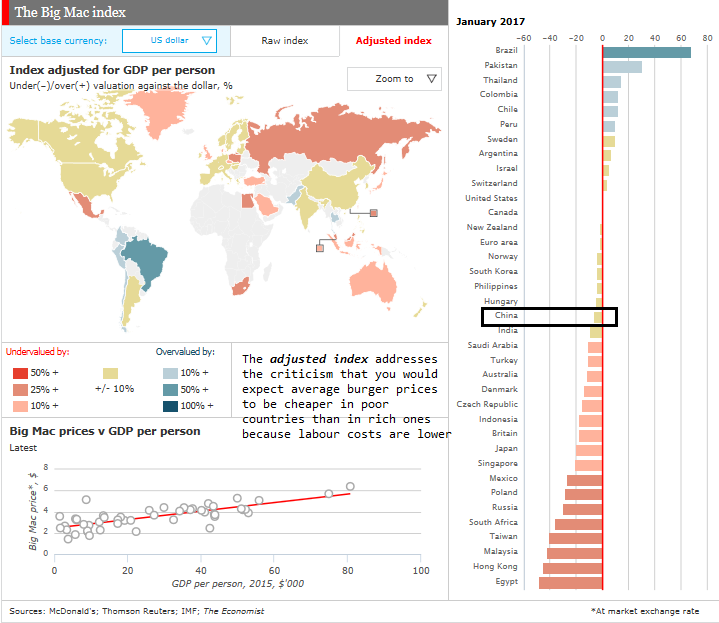
Task: Select the Brazil country label
Action: (x=506, y=50)
